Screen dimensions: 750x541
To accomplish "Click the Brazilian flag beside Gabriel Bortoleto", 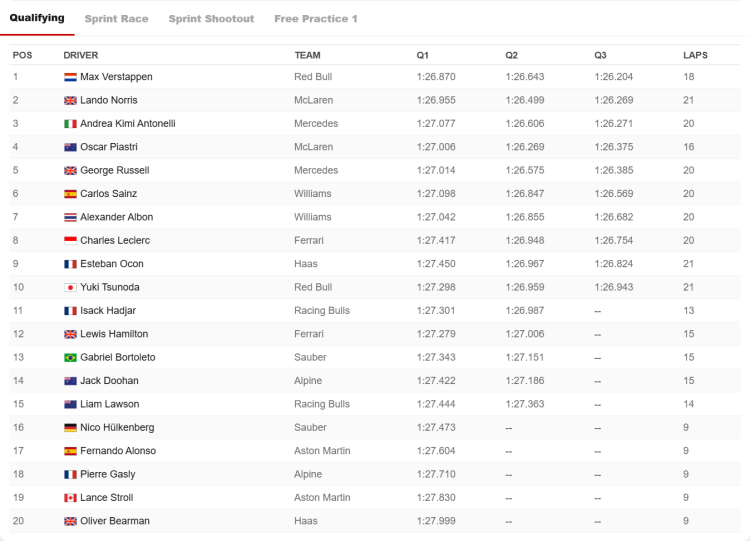I will tap(70, 357).
